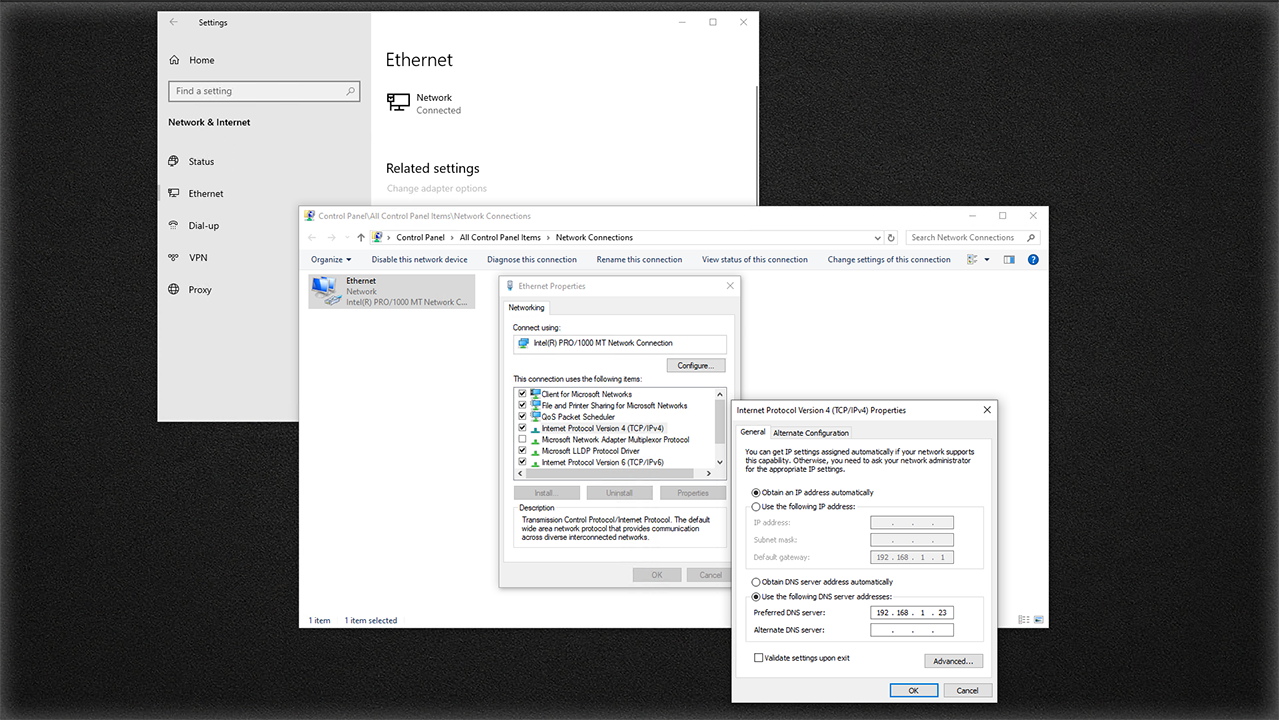Open the Status page icon in Settings

175,161
